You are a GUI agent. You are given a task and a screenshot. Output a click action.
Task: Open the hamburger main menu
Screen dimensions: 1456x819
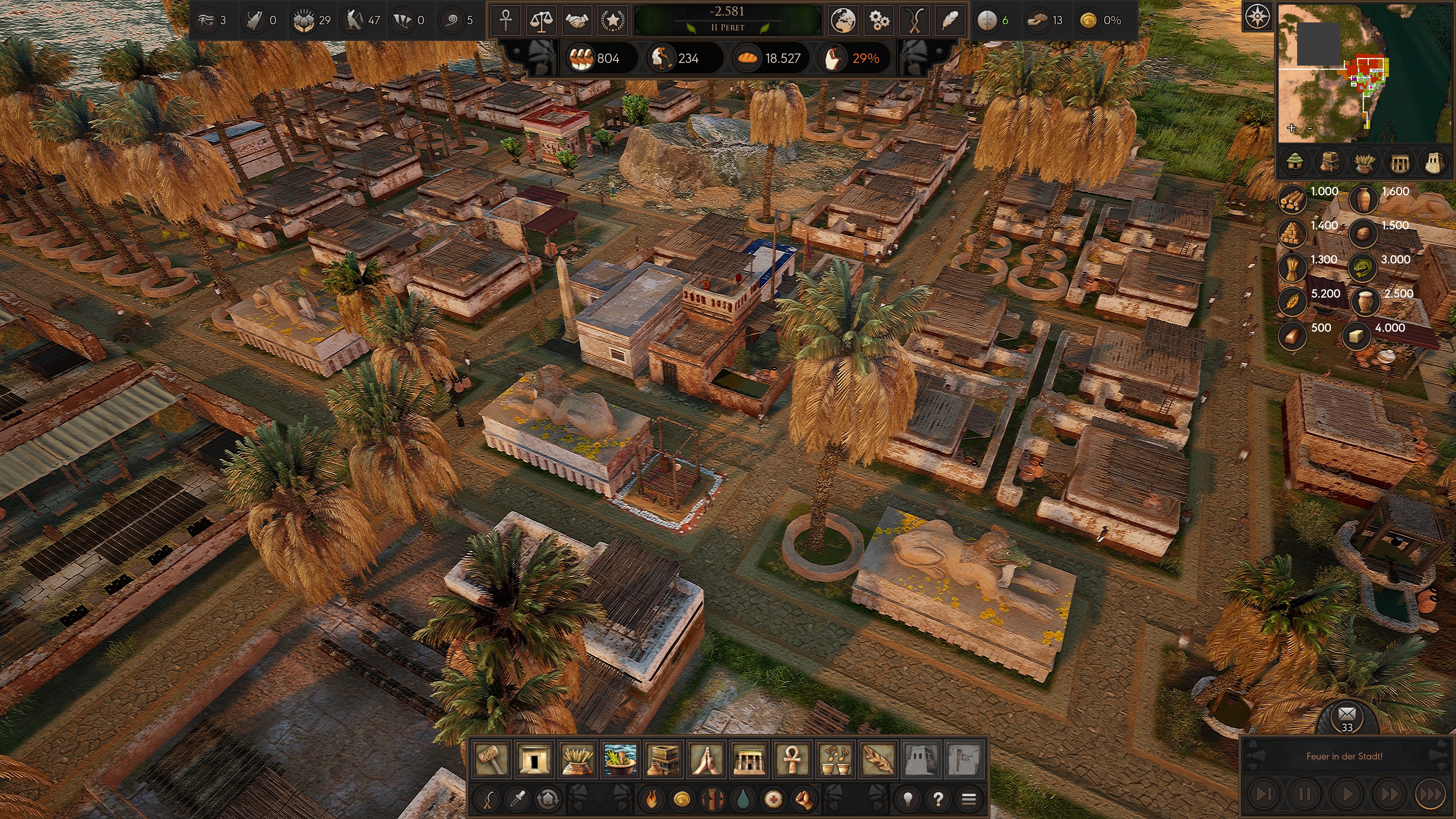(x=969, y=799)
